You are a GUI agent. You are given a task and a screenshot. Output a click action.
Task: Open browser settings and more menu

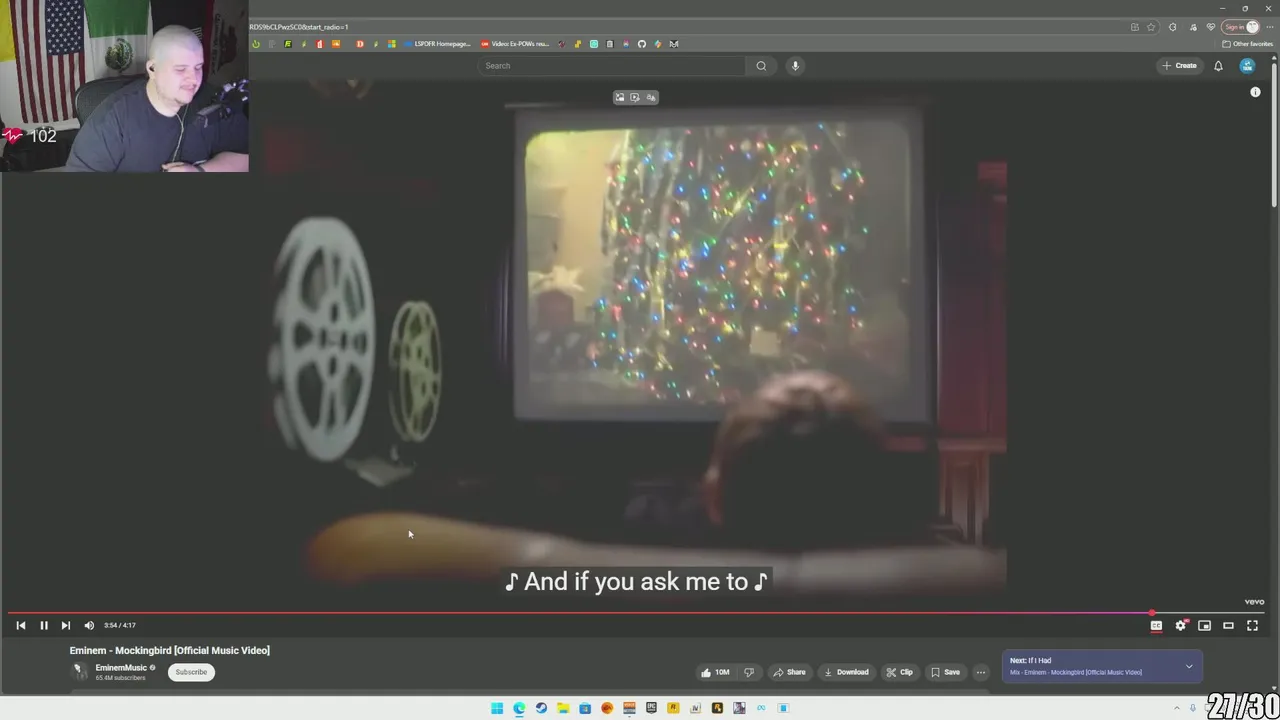click(1270, 27)
